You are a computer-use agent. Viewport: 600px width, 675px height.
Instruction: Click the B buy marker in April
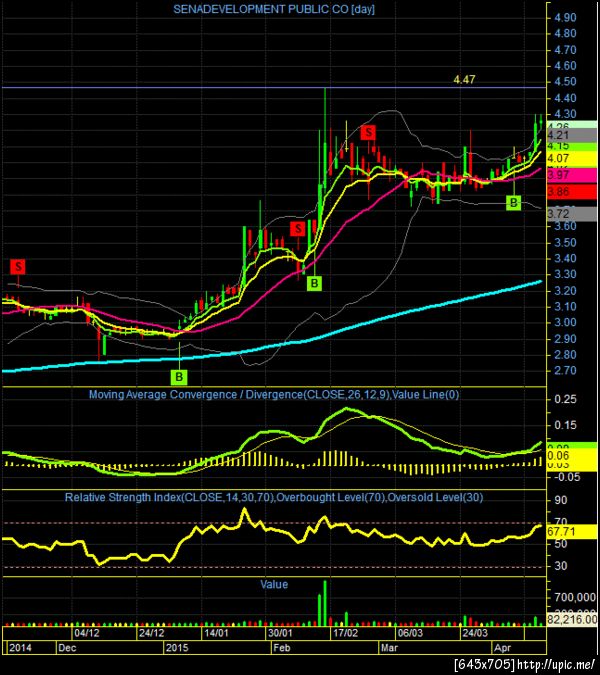pyautogui.click(x=513, y=202)
